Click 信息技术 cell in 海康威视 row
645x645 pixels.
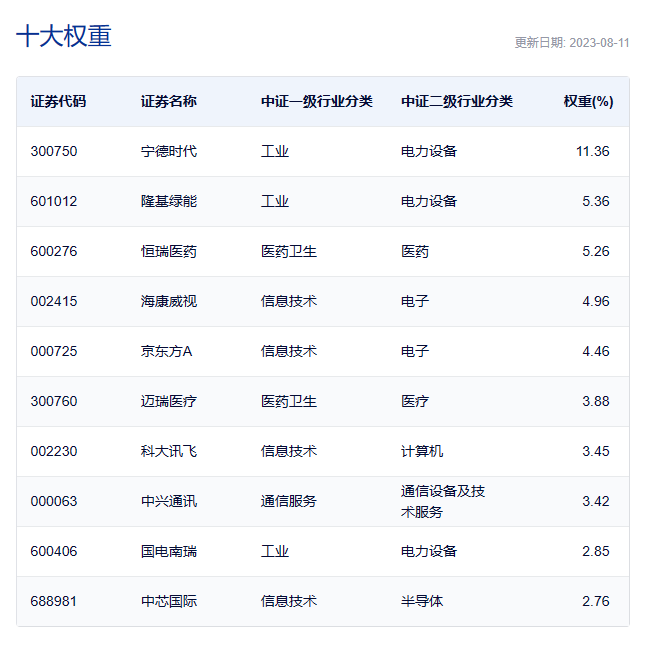pos(289,302)
